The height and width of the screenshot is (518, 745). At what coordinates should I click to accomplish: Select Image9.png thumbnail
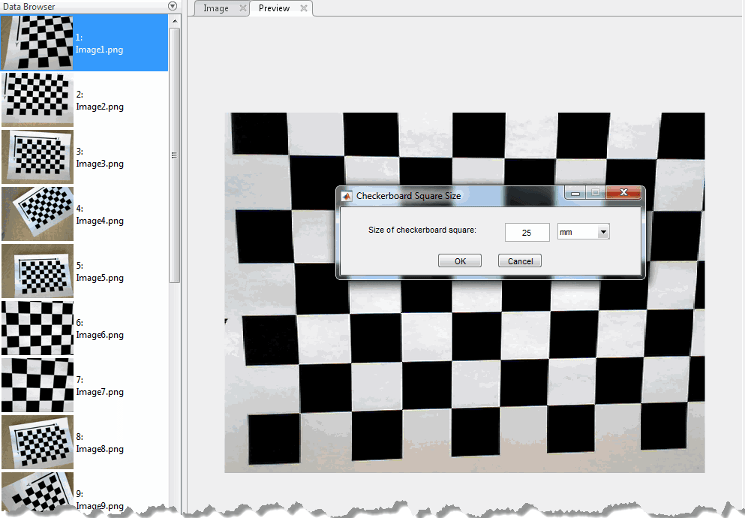coord(37,493)
